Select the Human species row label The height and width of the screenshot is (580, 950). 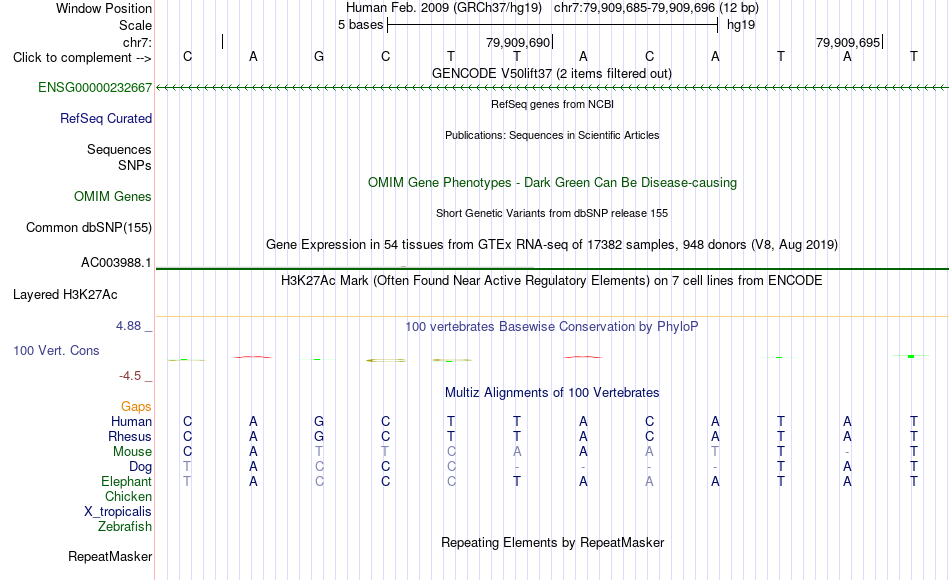tap(131, 421)
